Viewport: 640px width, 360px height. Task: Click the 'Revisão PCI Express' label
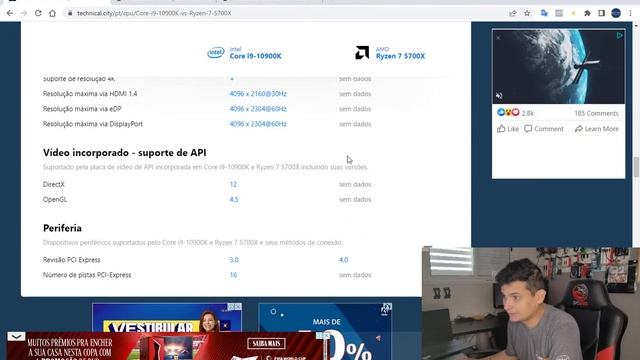pyautogui.click(x=71, y=260)
